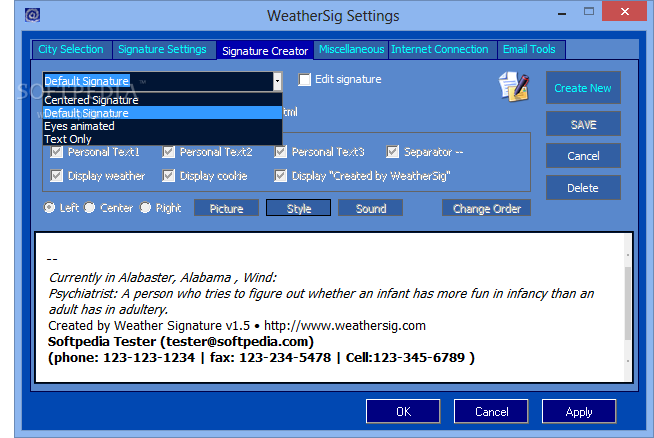
Task: Click the Apply button
Action: 579,412
